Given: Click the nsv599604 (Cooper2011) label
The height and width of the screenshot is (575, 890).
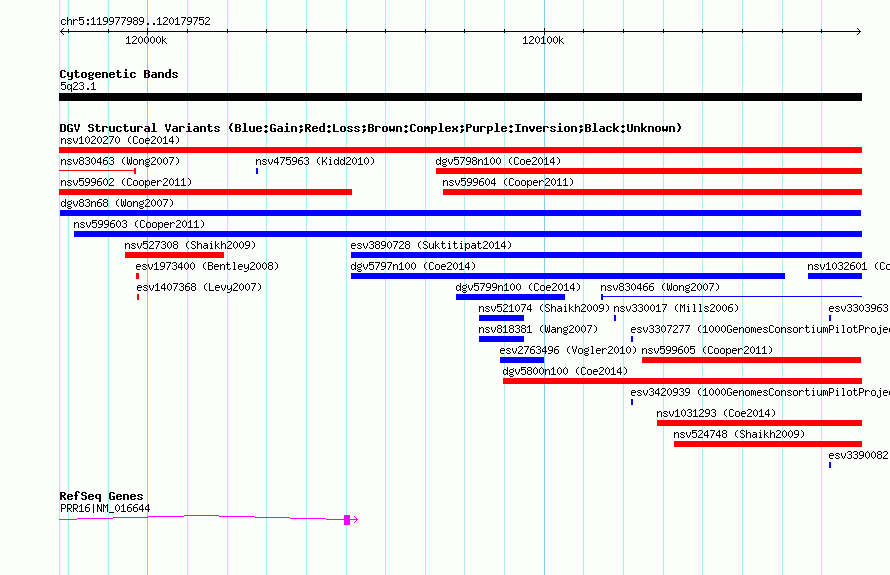Looking at the screenshot, I should [508, 182].
